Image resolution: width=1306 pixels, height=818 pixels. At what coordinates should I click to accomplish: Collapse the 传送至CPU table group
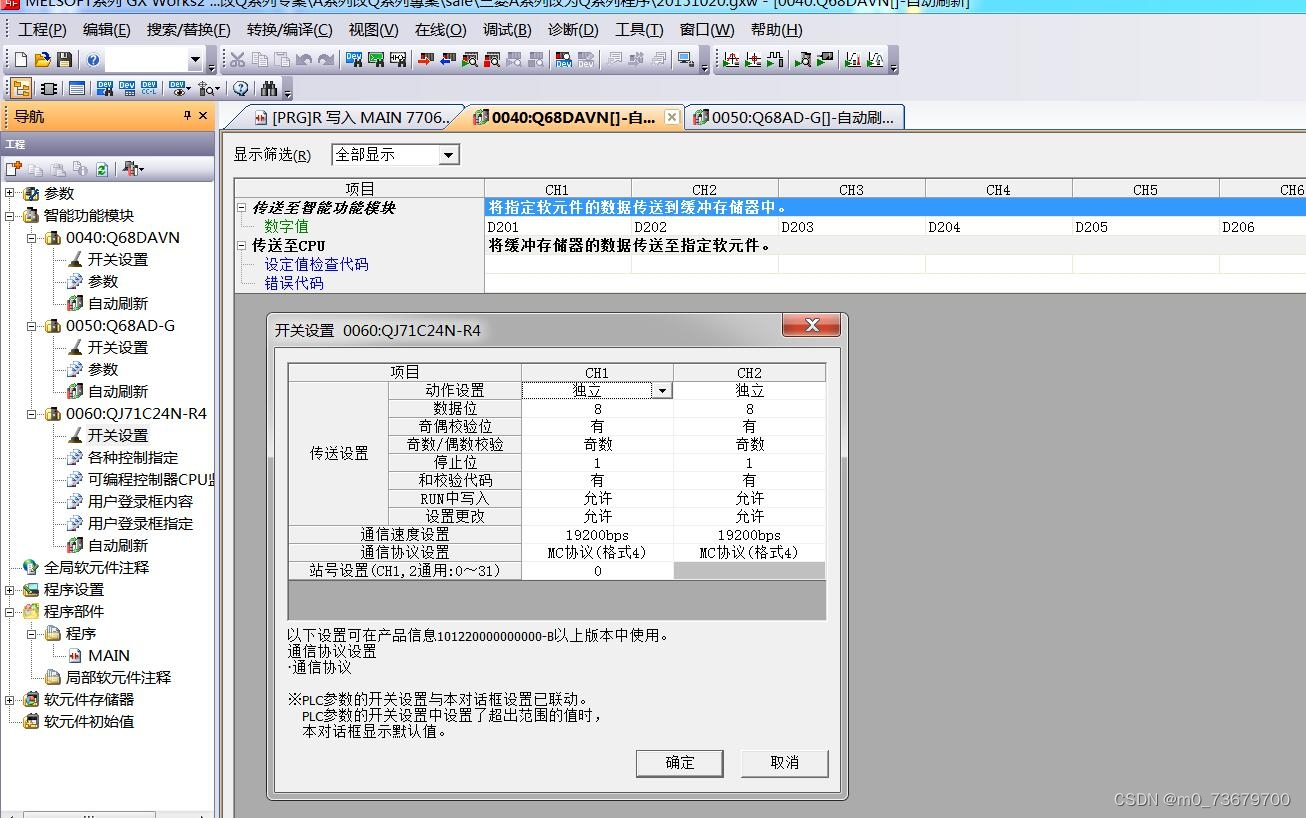click(241, 245)
